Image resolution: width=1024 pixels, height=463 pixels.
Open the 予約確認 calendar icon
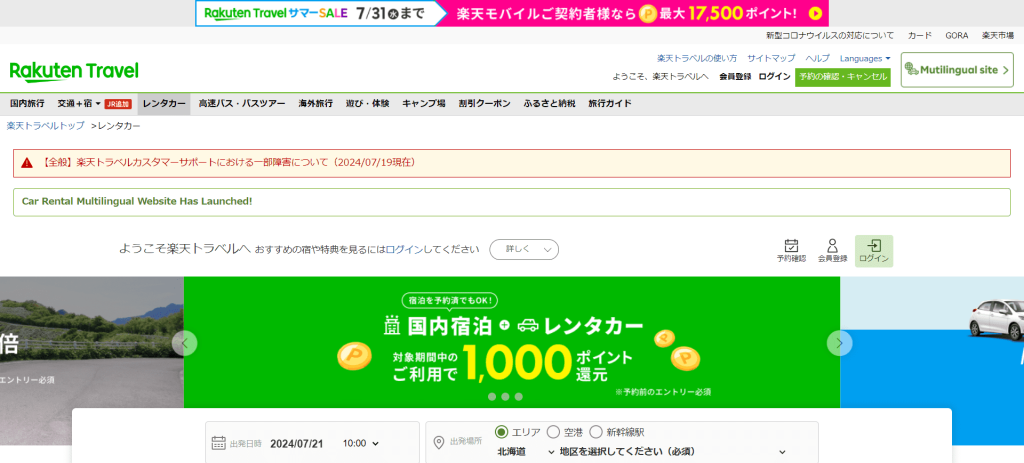[791, 251]
